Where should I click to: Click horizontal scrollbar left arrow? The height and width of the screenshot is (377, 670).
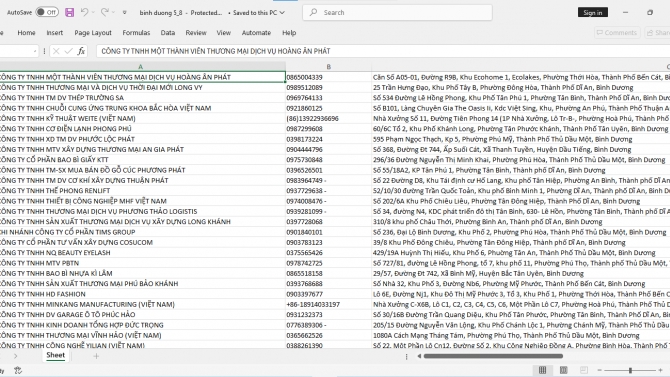(x=419, y=356)
